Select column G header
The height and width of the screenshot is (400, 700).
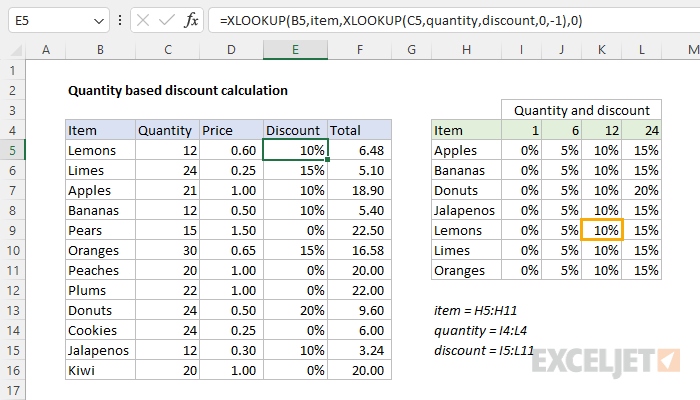[412, 50]
